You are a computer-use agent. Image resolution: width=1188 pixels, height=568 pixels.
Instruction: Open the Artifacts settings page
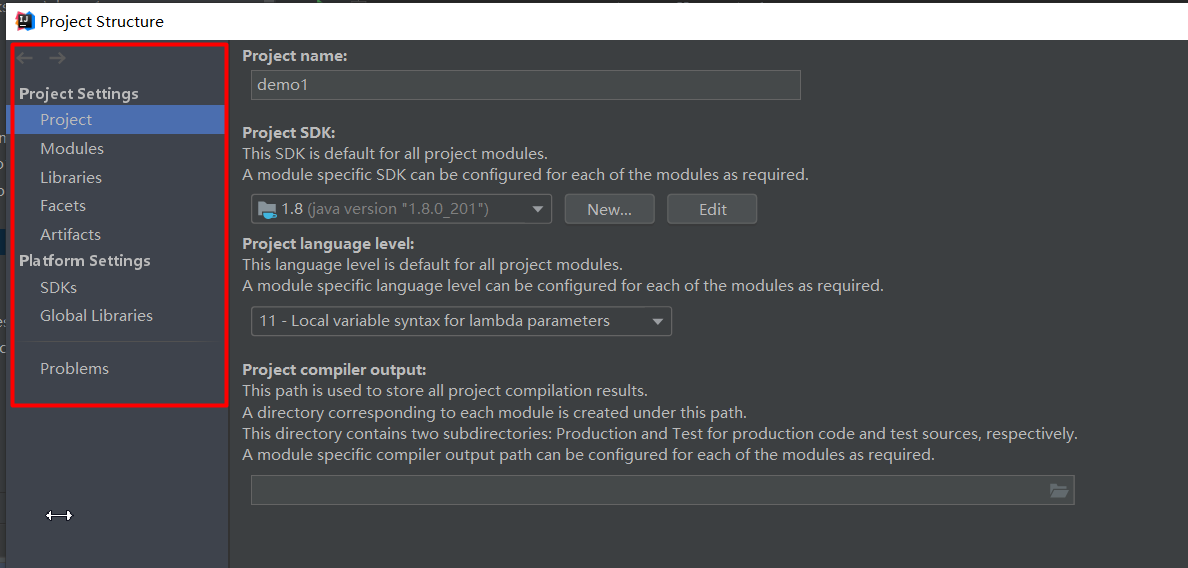(70, 235)
